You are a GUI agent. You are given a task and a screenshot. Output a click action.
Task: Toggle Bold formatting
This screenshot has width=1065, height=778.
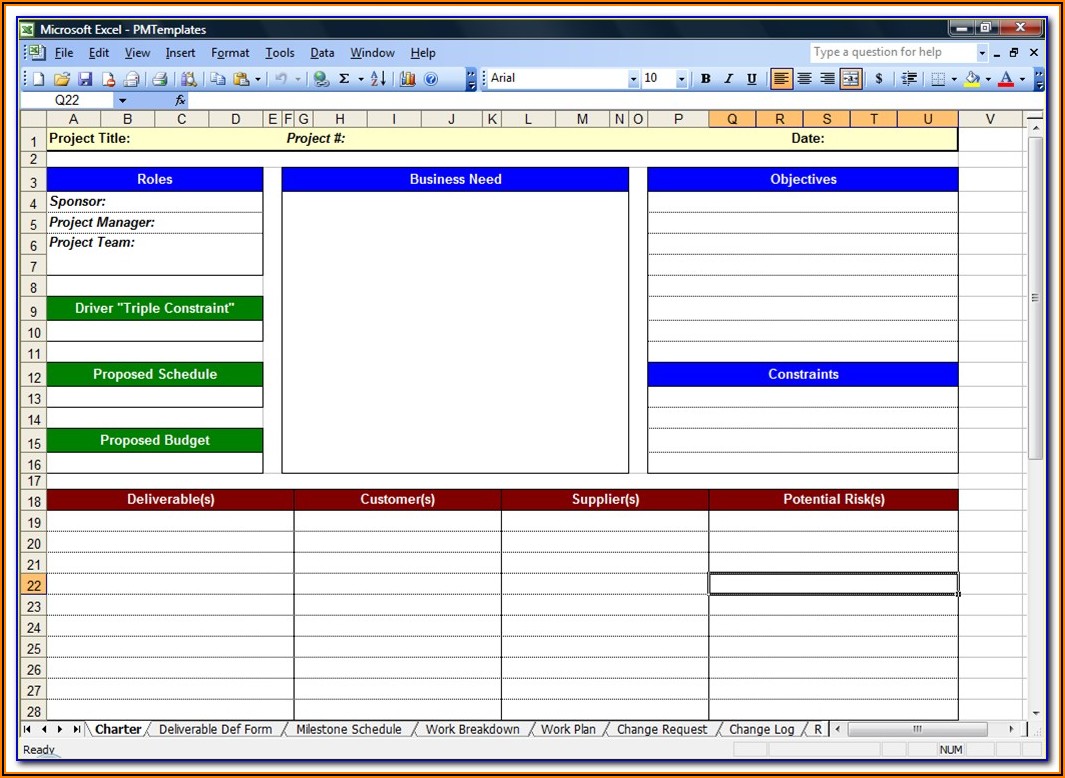coord(705,79)
